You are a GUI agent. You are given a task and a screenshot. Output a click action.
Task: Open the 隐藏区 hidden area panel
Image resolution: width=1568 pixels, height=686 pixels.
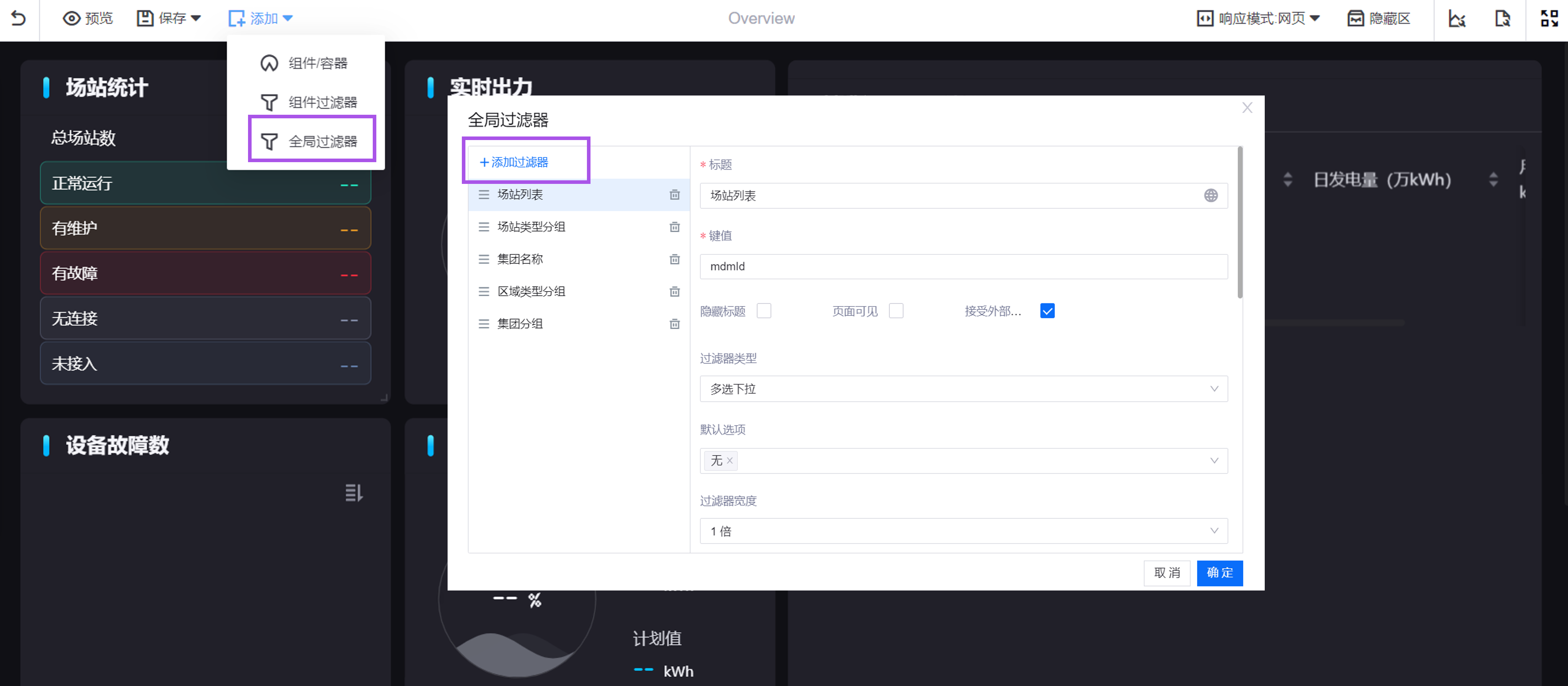click(x=1378, y=18)
